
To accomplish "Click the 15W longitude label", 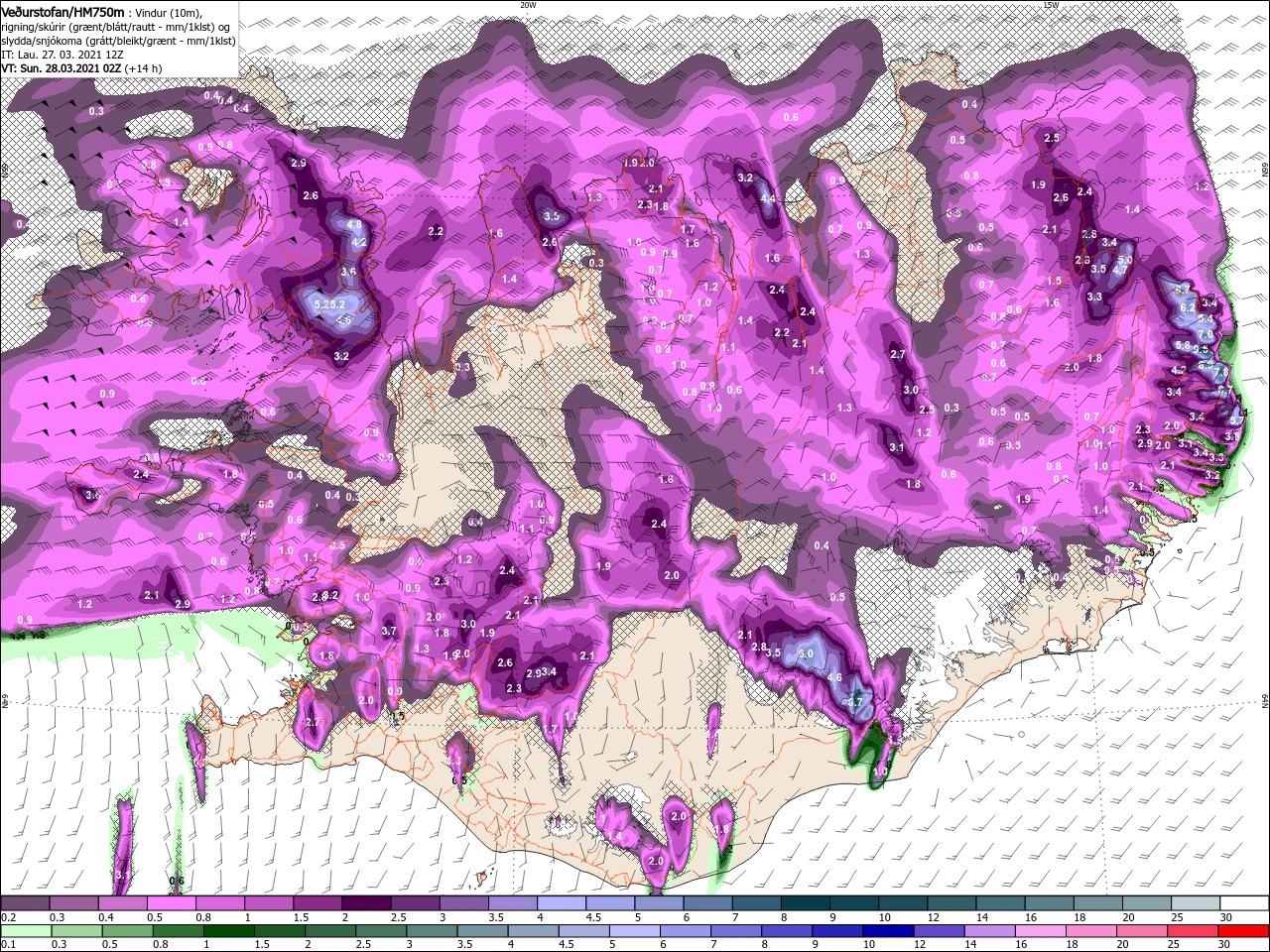I will coord(1051,5).
